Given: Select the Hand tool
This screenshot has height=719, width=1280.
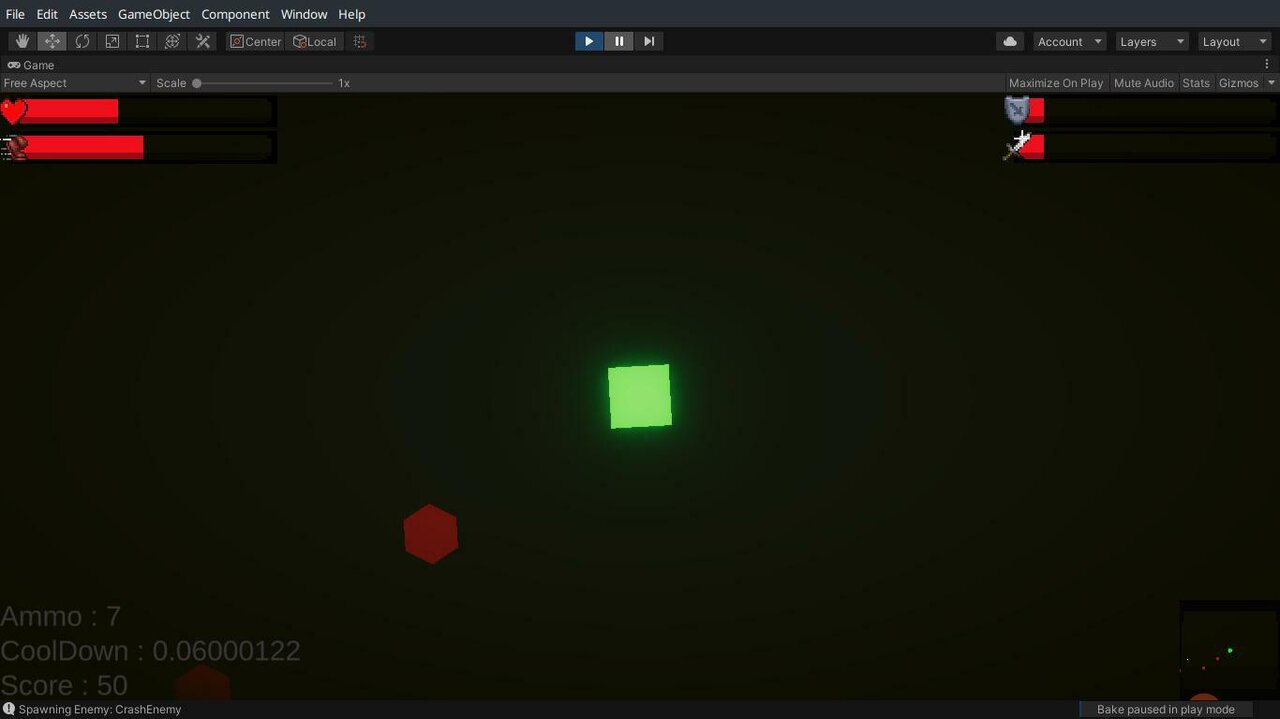Looking at the screenshot, I should click(x=22, y=41).
